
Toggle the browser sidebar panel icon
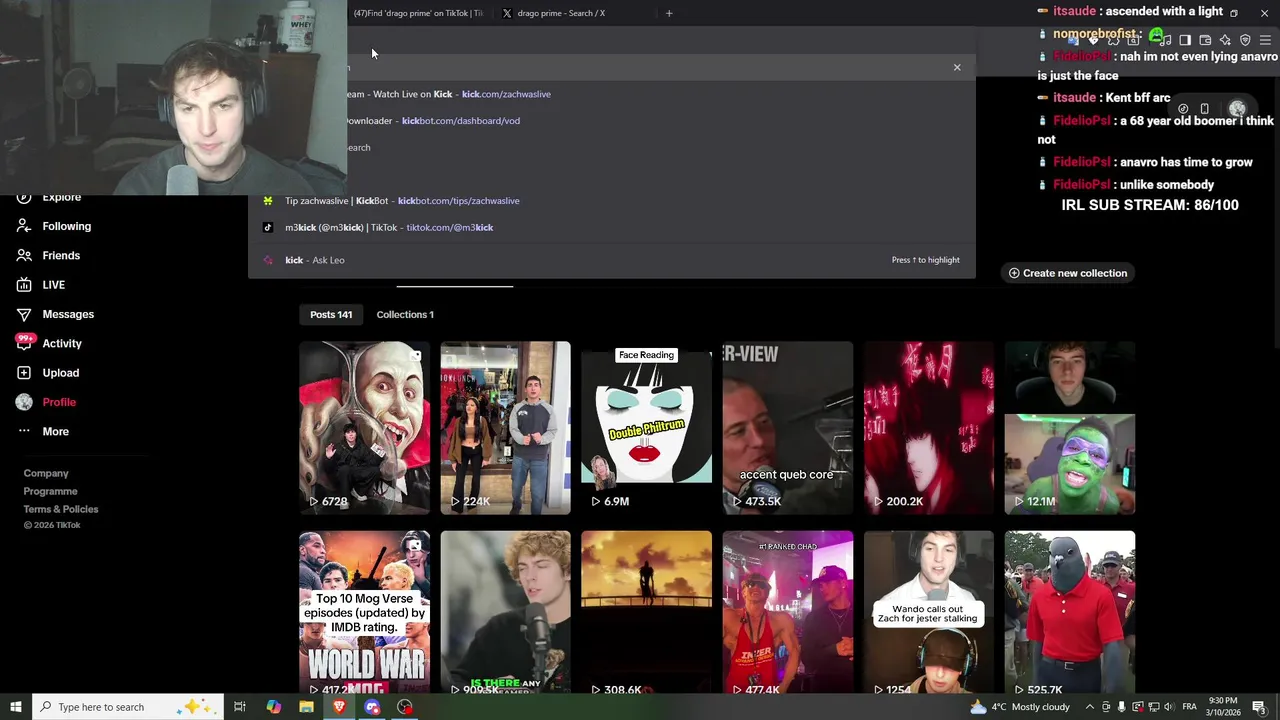pos(1185,40)
